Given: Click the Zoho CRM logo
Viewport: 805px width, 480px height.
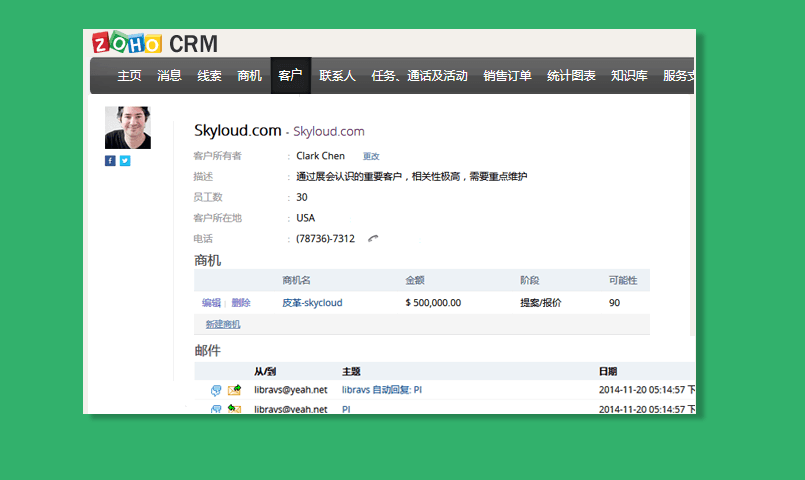Looking at the screenshot, I should [x=155, y=44].
